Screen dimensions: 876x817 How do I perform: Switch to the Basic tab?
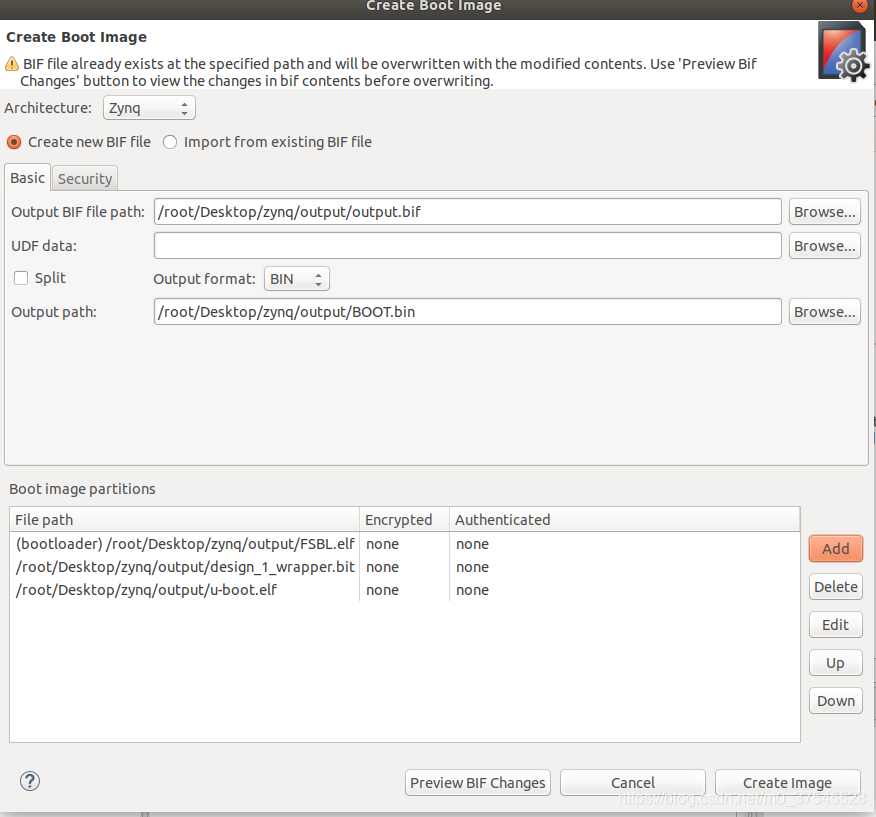[x=27, y=178]
